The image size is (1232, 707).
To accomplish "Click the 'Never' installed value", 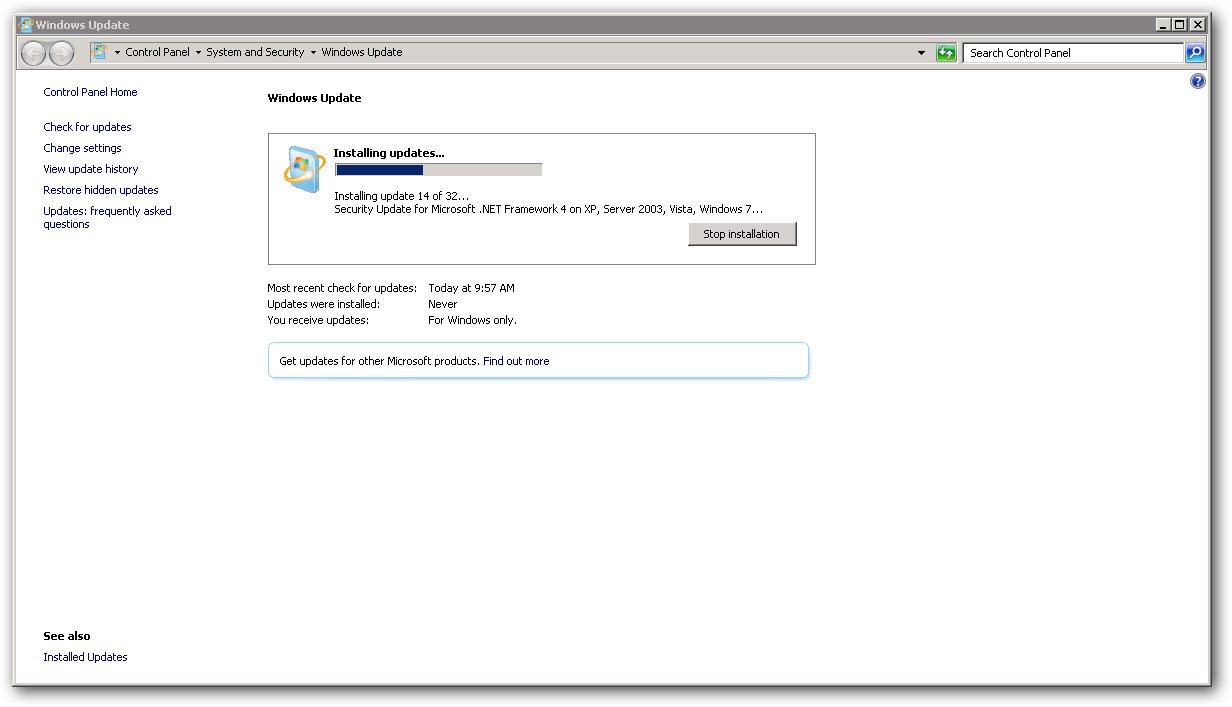I will (442, 304).
